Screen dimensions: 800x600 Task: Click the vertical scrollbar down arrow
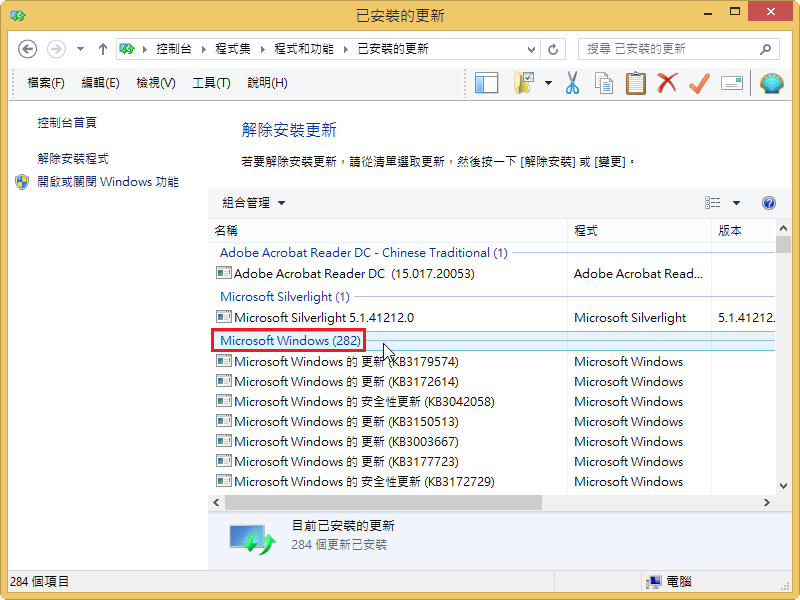tap(783, 486)
